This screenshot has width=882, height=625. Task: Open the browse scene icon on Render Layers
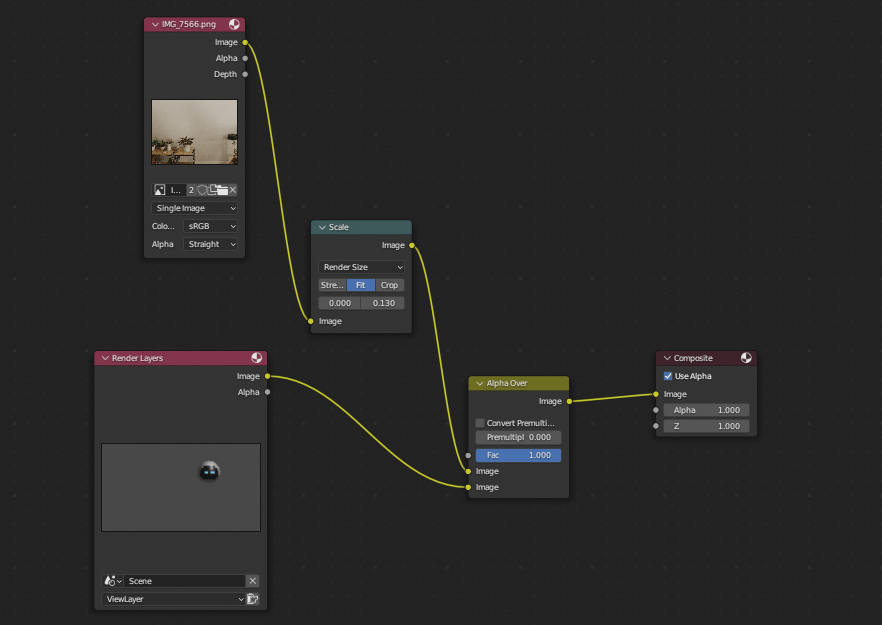coord(110,581)
